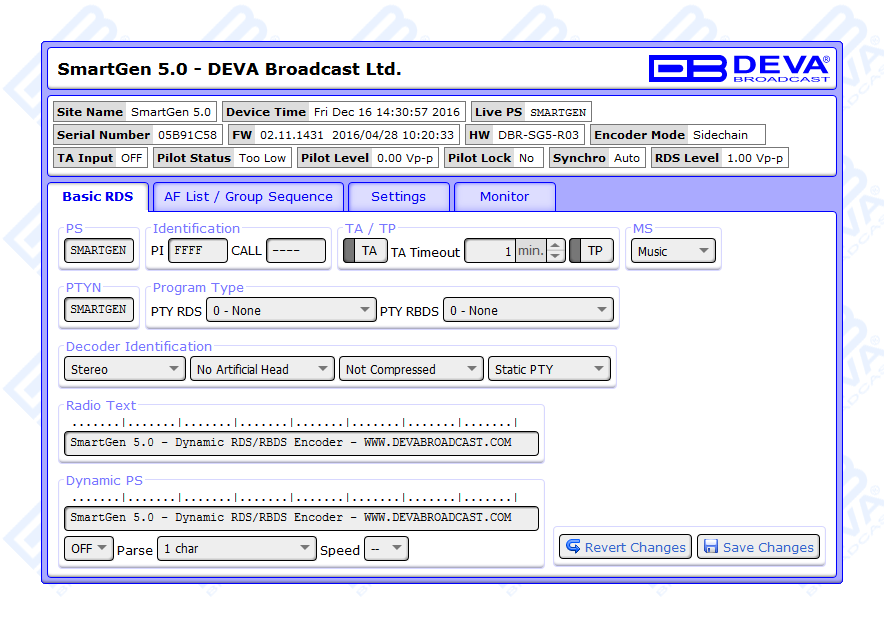
Task: Switch to AF List / Group Sequence tab
Action: tap(248, 197)
